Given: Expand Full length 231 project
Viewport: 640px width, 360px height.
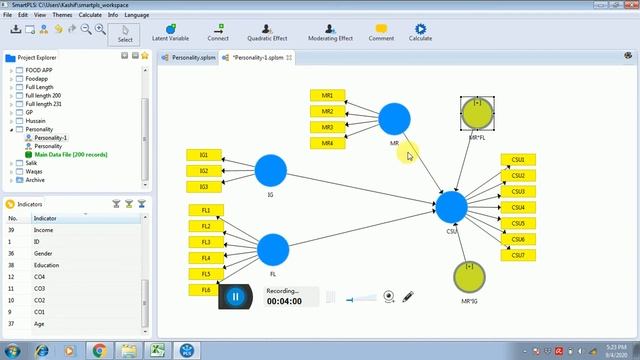Looking at the screenshot, I should pos(11,104).
